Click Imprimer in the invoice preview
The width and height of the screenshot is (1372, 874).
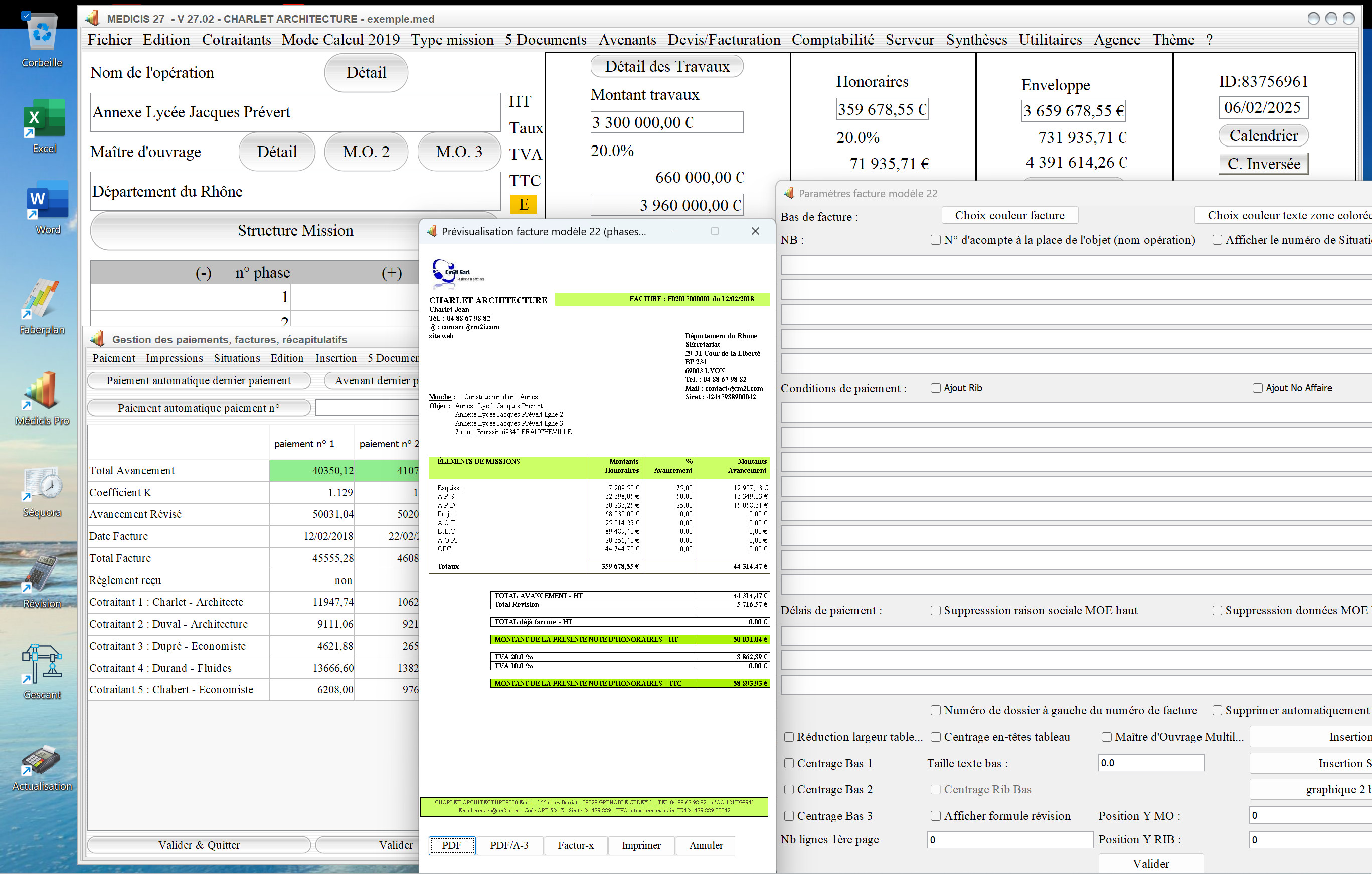(x=641, y=845)
